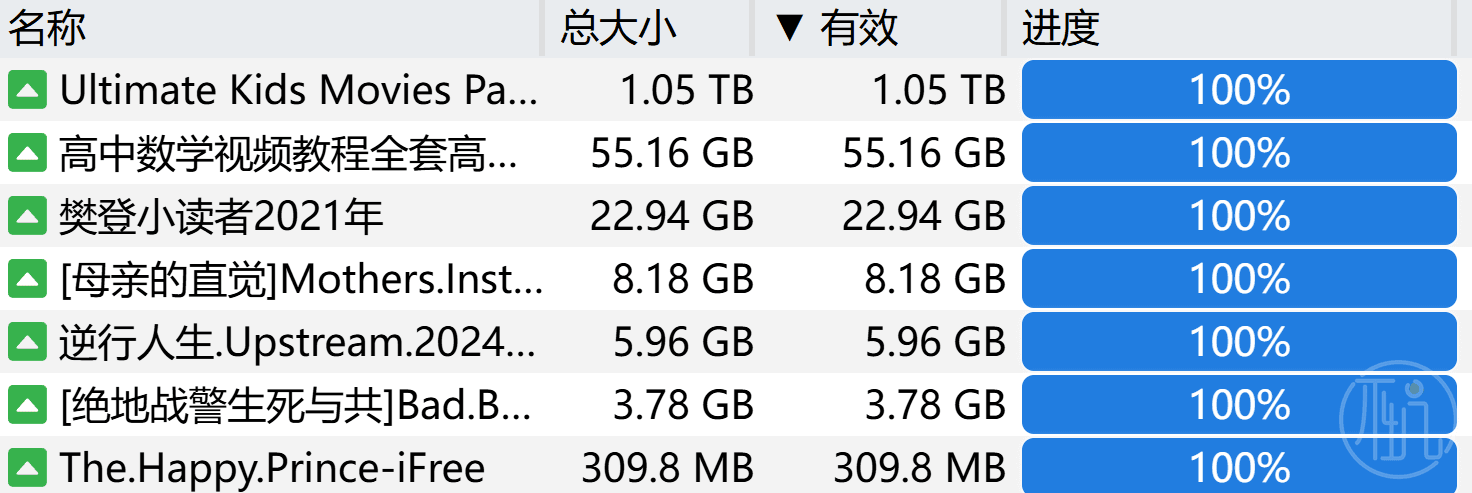Select the 逆行人生.Upstream.2024 torrent name
This screenshot has height=493, width=1472.
tap(298, 342)
